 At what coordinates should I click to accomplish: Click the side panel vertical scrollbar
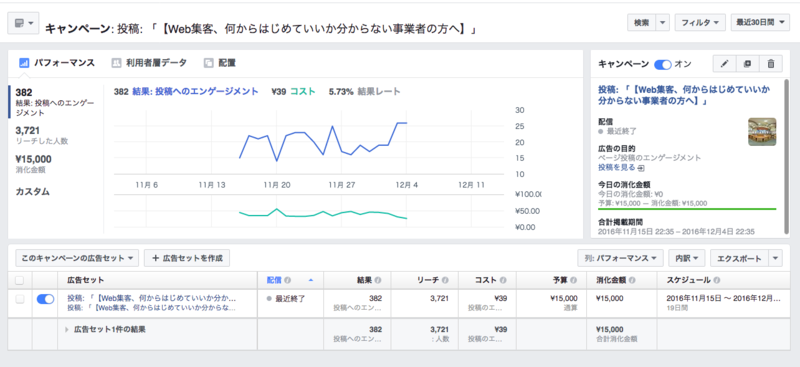tap(788, 156)
